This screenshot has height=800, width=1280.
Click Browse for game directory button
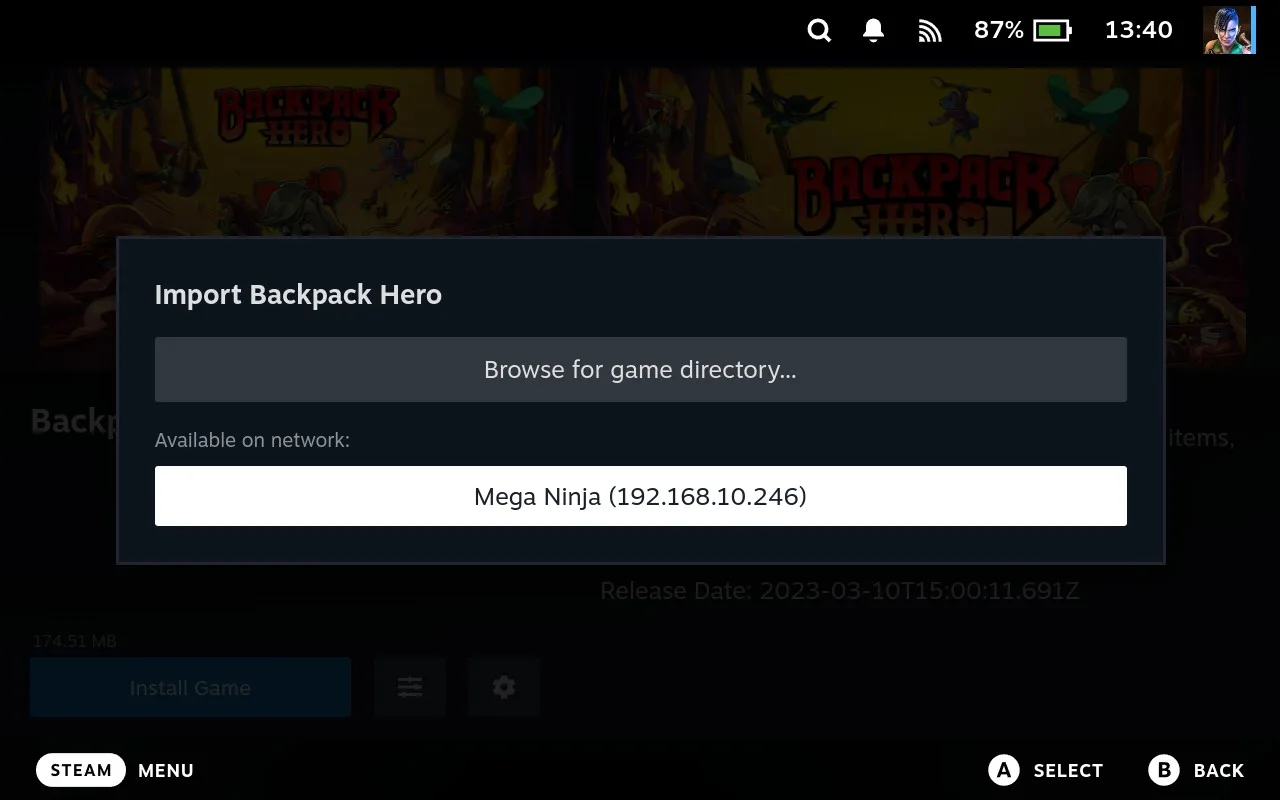coord(641,370)
